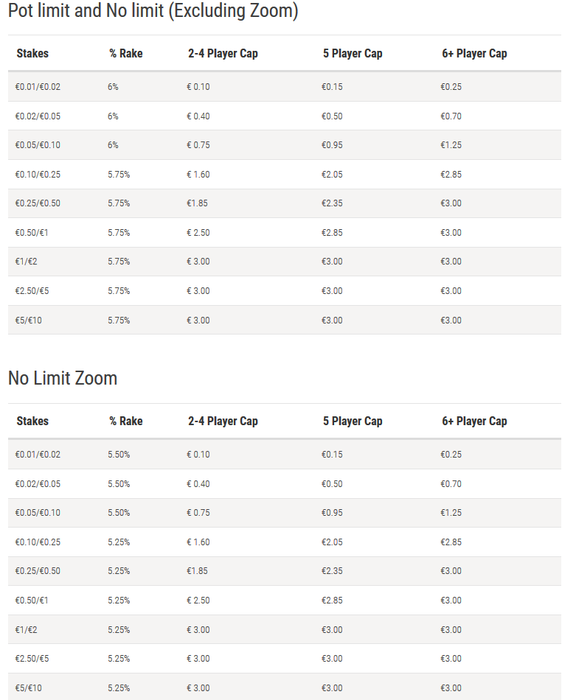Select the 5.75% rake for €0.10/€0.25 stakes

click(x=119, y=175)
